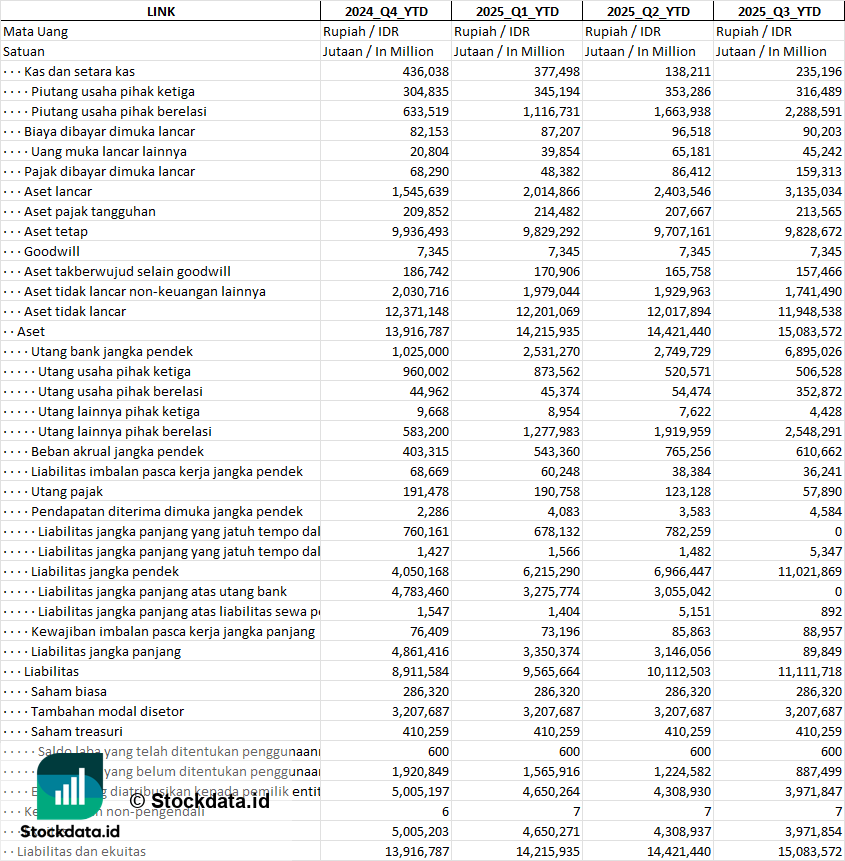Image resolution: width=845 pixels, height=861 pixels.
Task: Click Aset tetap value 9,936,493
Action: (420, 232)
